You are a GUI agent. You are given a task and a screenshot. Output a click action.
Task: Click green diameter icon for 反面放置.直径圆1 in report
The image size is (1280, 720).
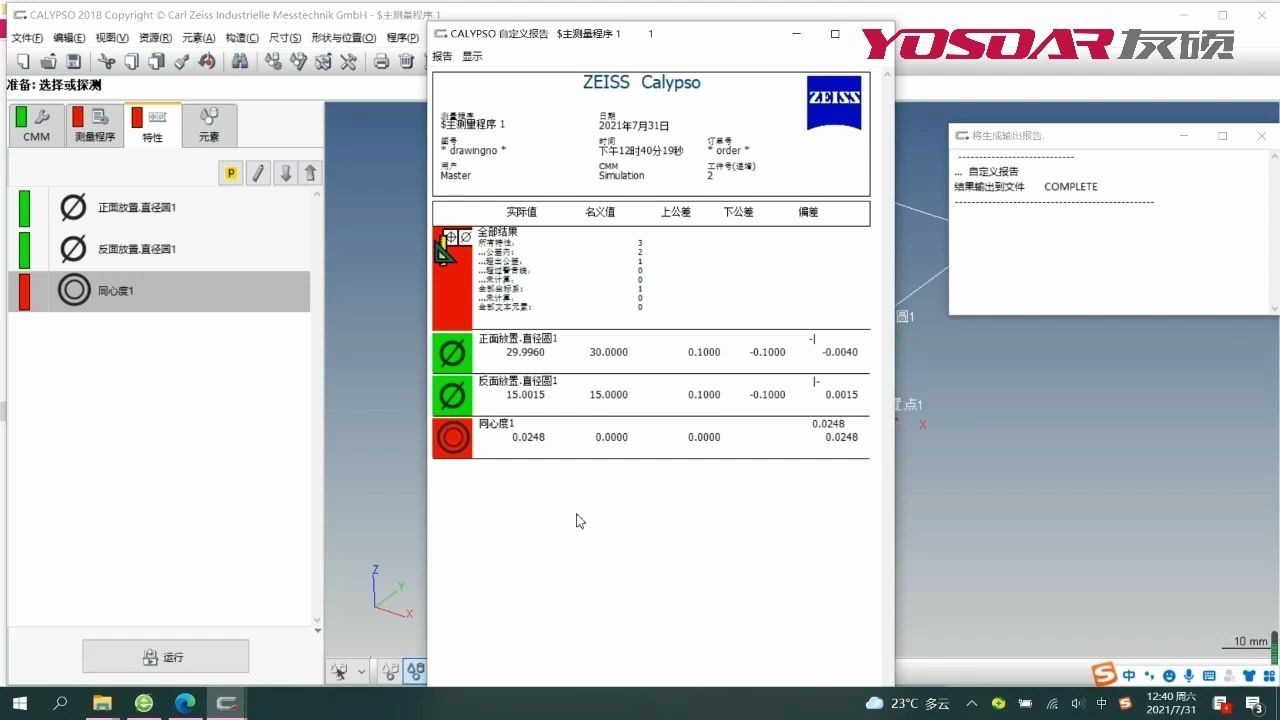(x=452, y=396)
